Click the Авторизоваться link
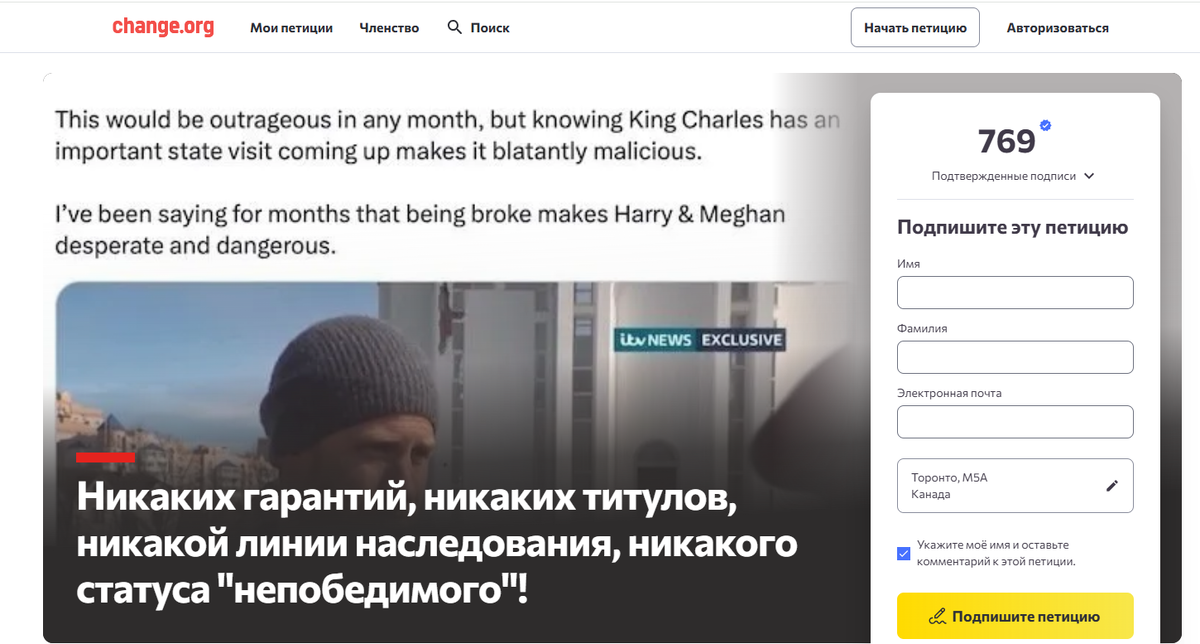Screen dimensions: 1200x644 click(x=1057, y=28)
